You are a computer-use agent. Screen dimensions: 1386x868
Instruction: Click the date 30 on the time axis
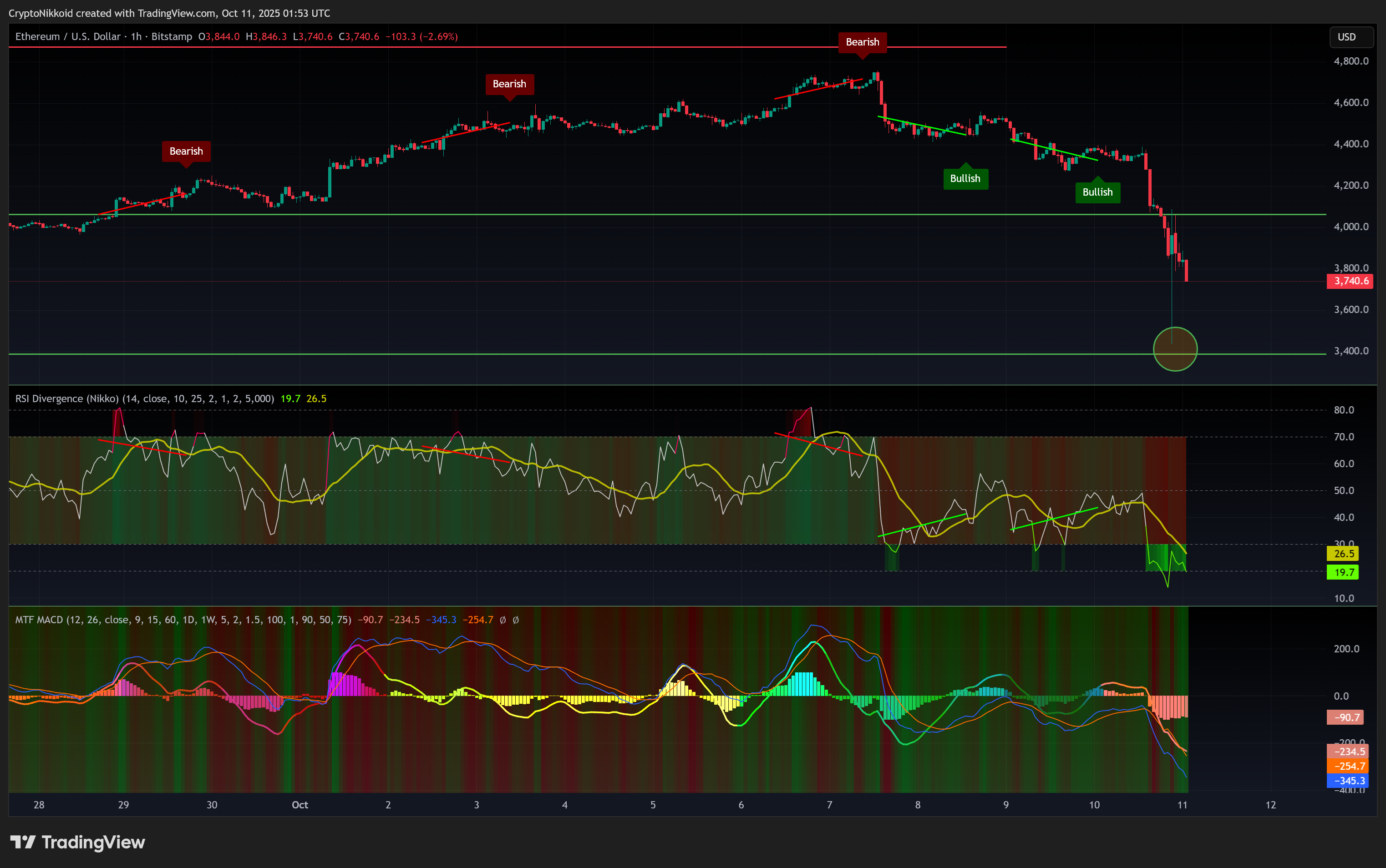(212, 805)
